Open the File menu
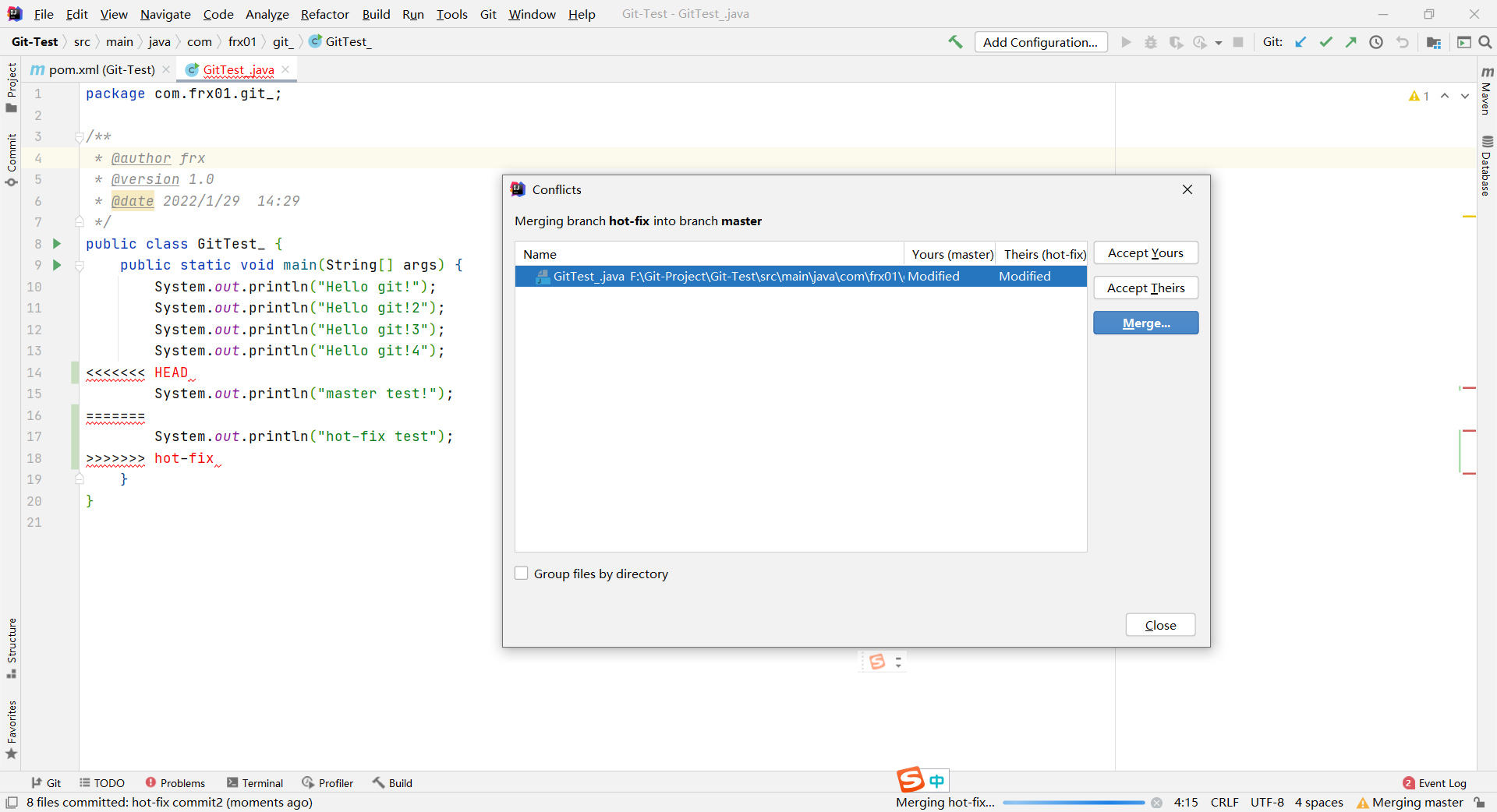 [44, 14]
